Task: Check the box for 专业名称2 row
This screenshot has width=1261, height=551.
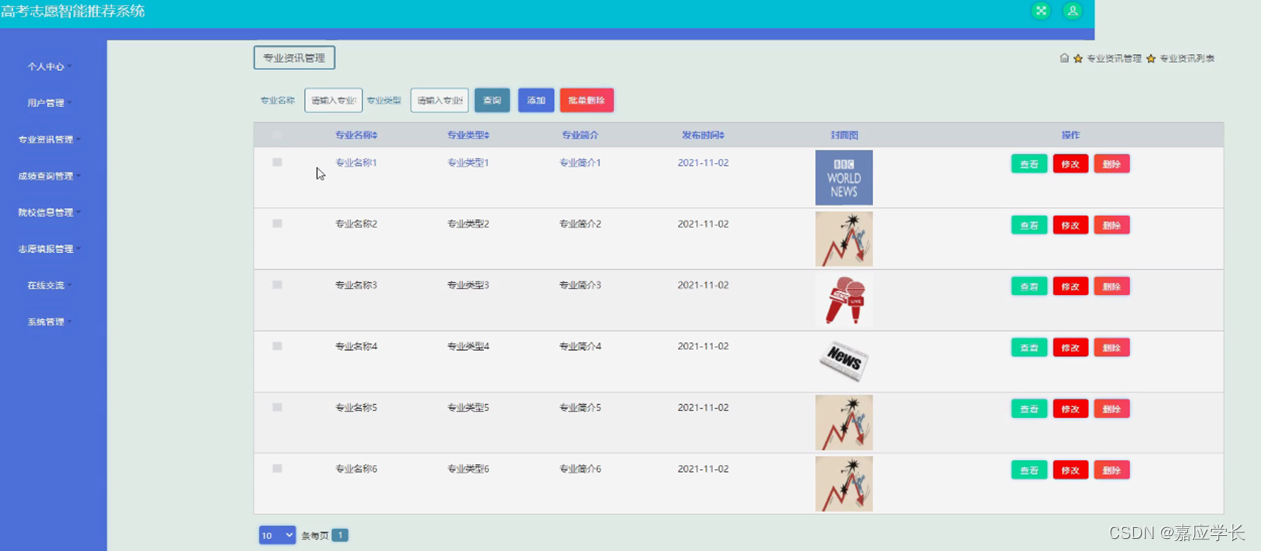Action: (277, 224)
